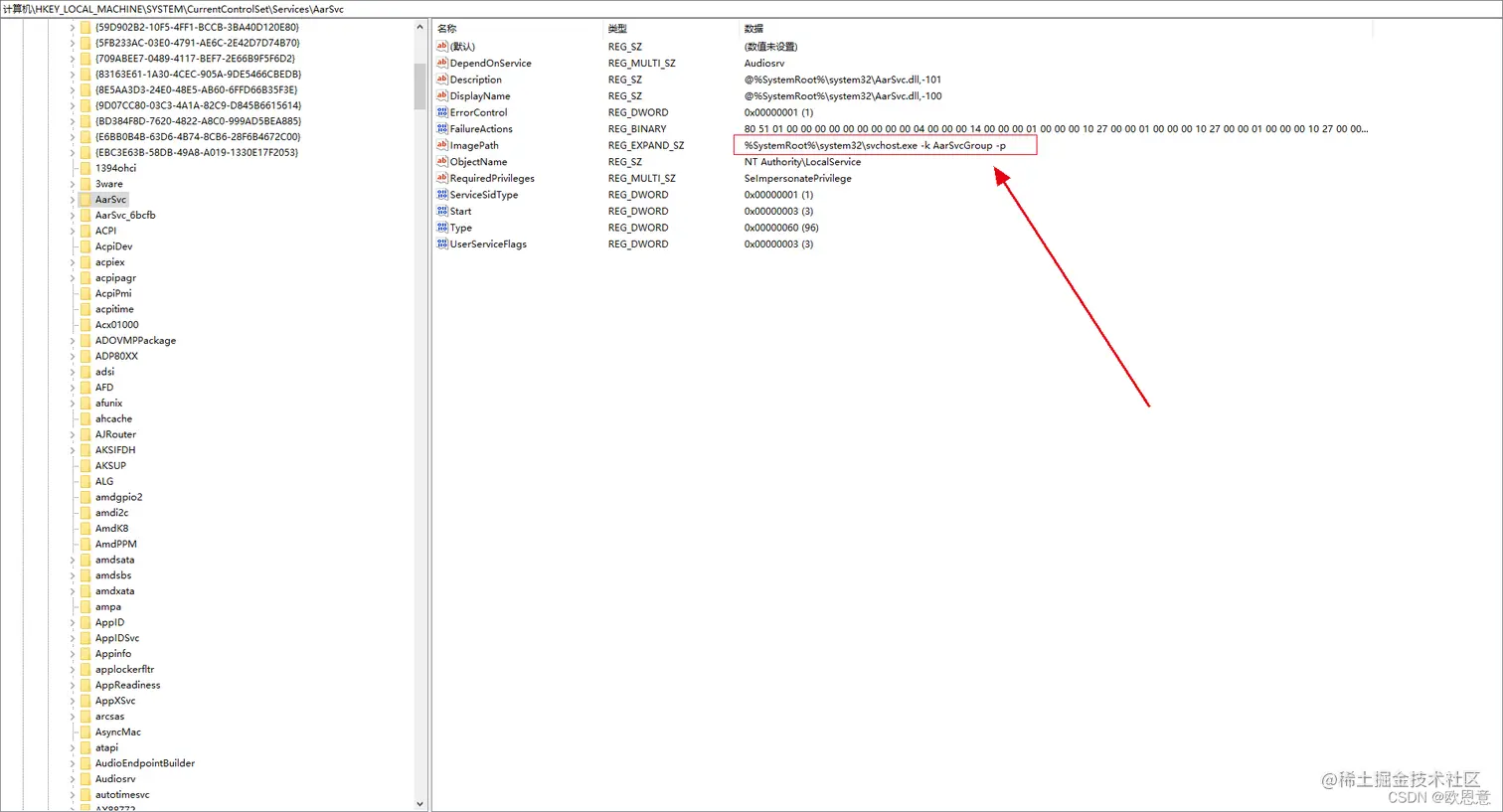
Task: Click the amdsata folder icon
Action: (x=85, y=560)
